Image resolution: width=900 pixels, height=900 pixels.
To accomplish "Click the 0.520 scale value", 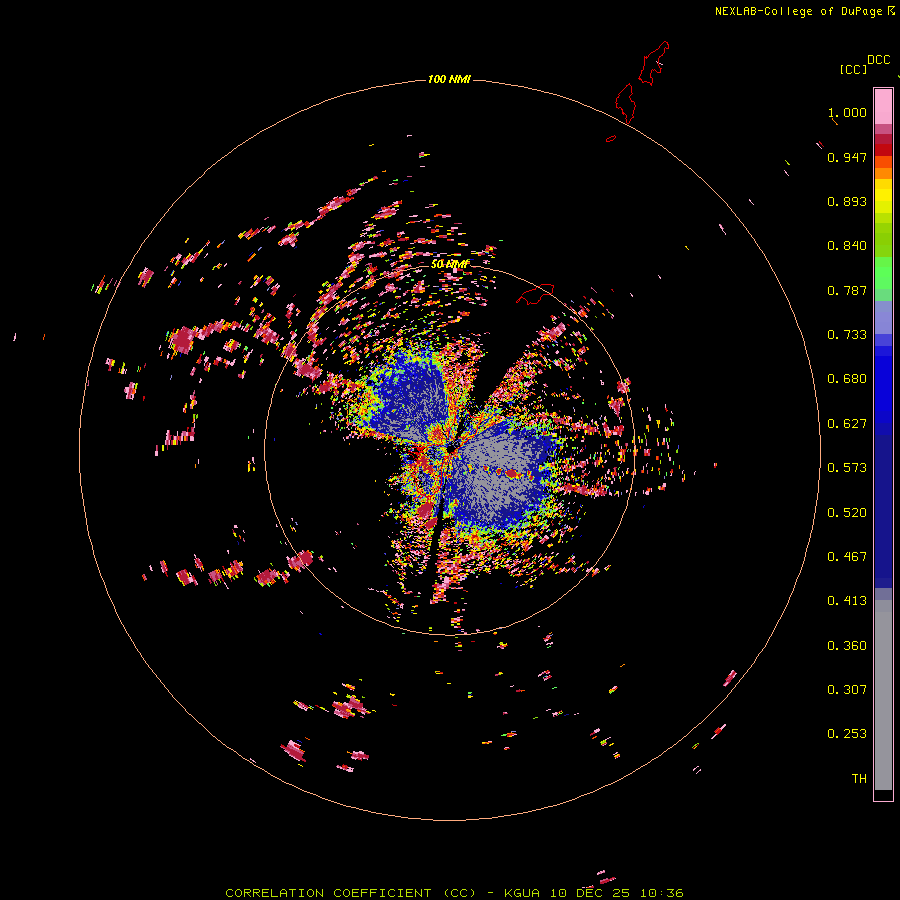I will 847,513.
